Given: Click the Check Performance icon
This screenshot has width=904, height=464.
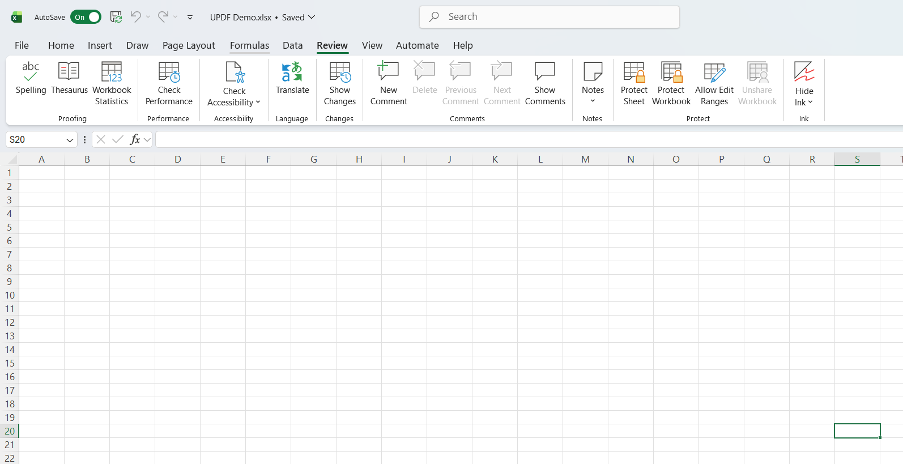Looking at the screenshot, I should click(169, 79).
